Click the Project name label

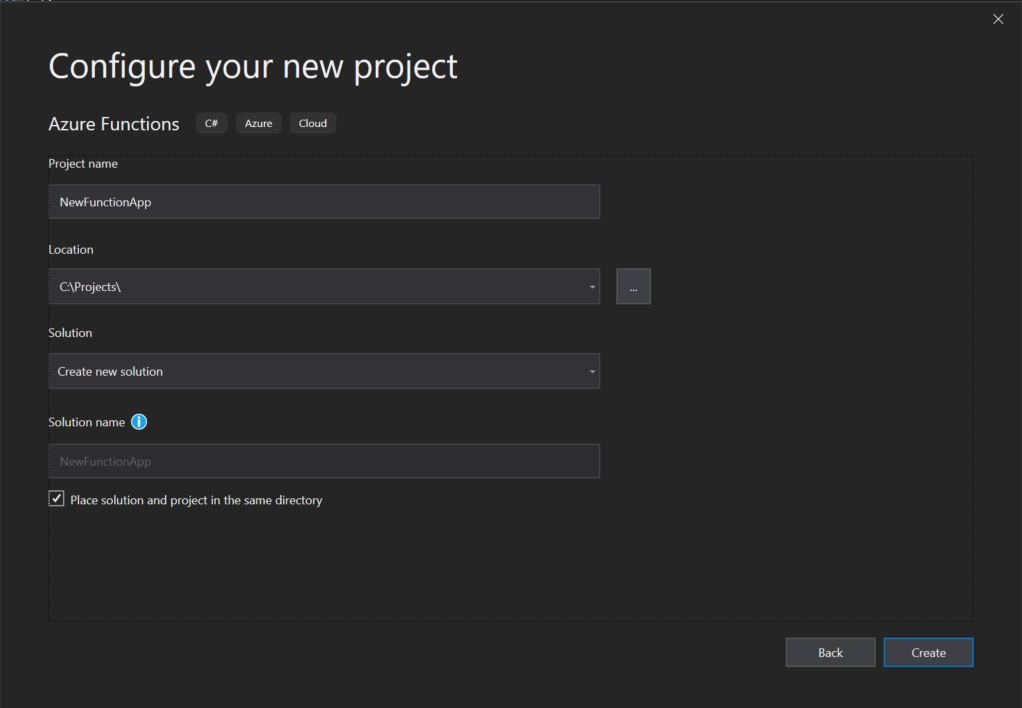[x=83, y=164]
